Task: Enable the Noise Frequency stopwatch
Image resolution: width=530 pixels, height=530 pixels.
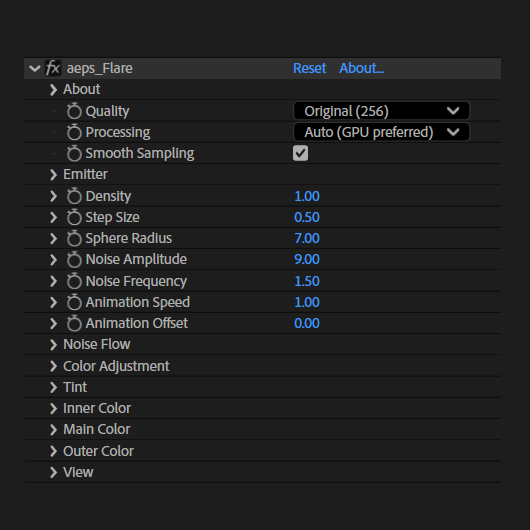Action: coord(74,281)
